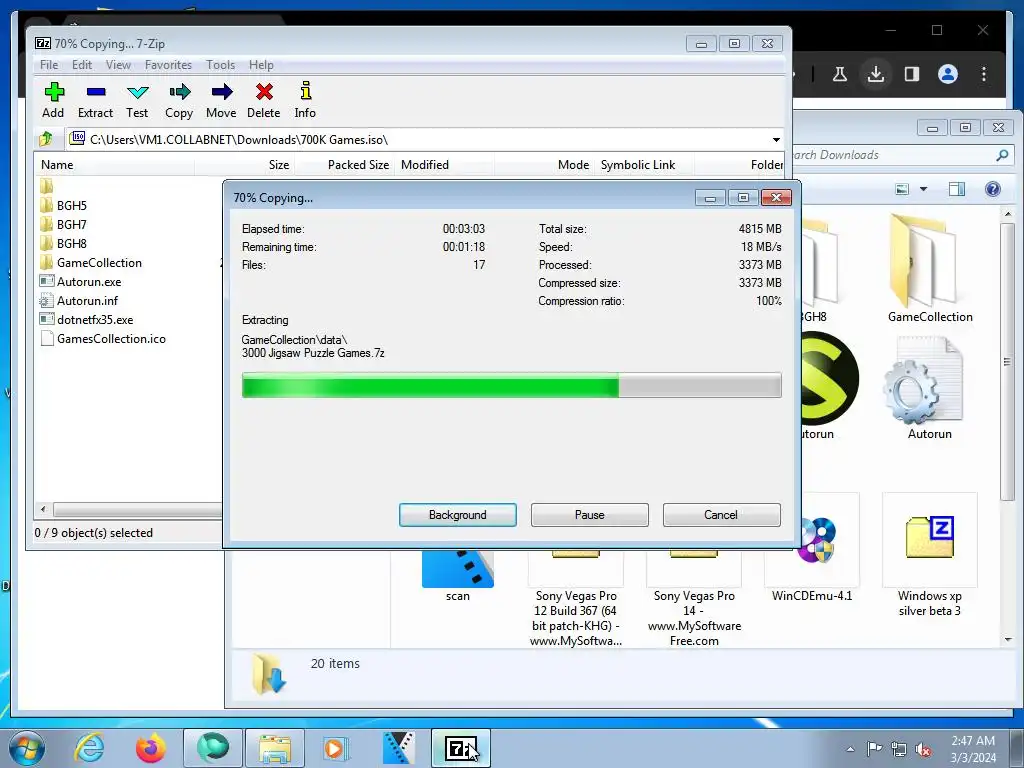Launch Firefox from the taskbar
This screenshot has width=1024, height=768.
151,748
